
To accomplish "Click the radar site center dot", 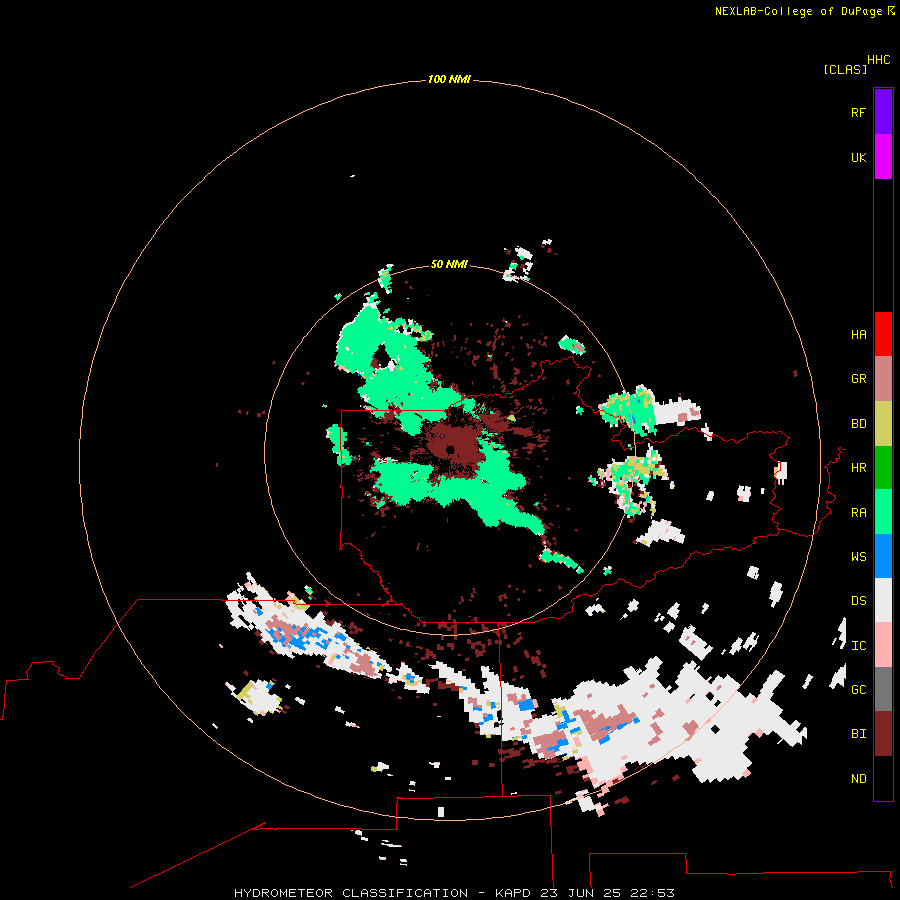I will click(x=451, y=449).
